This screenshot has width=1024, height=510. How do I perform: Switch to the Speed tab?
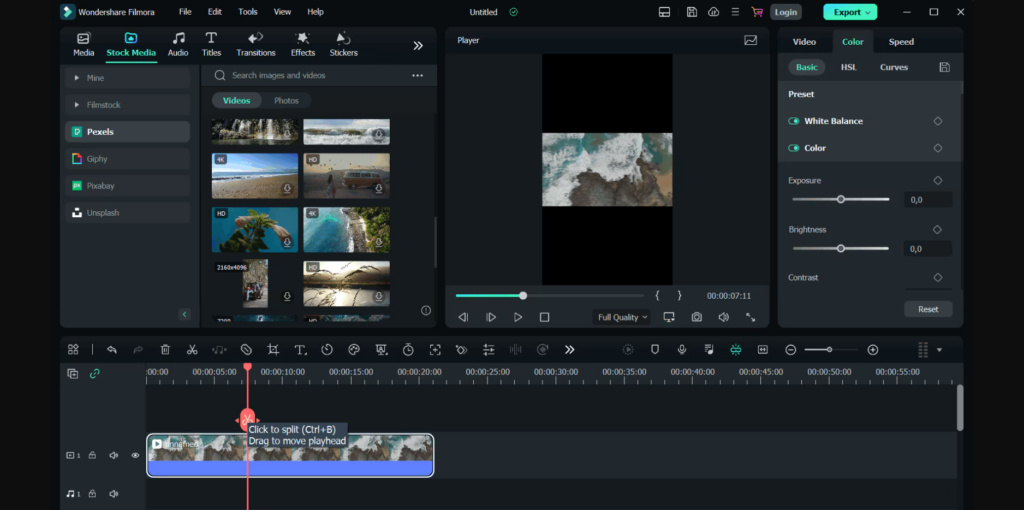point(901,42)
